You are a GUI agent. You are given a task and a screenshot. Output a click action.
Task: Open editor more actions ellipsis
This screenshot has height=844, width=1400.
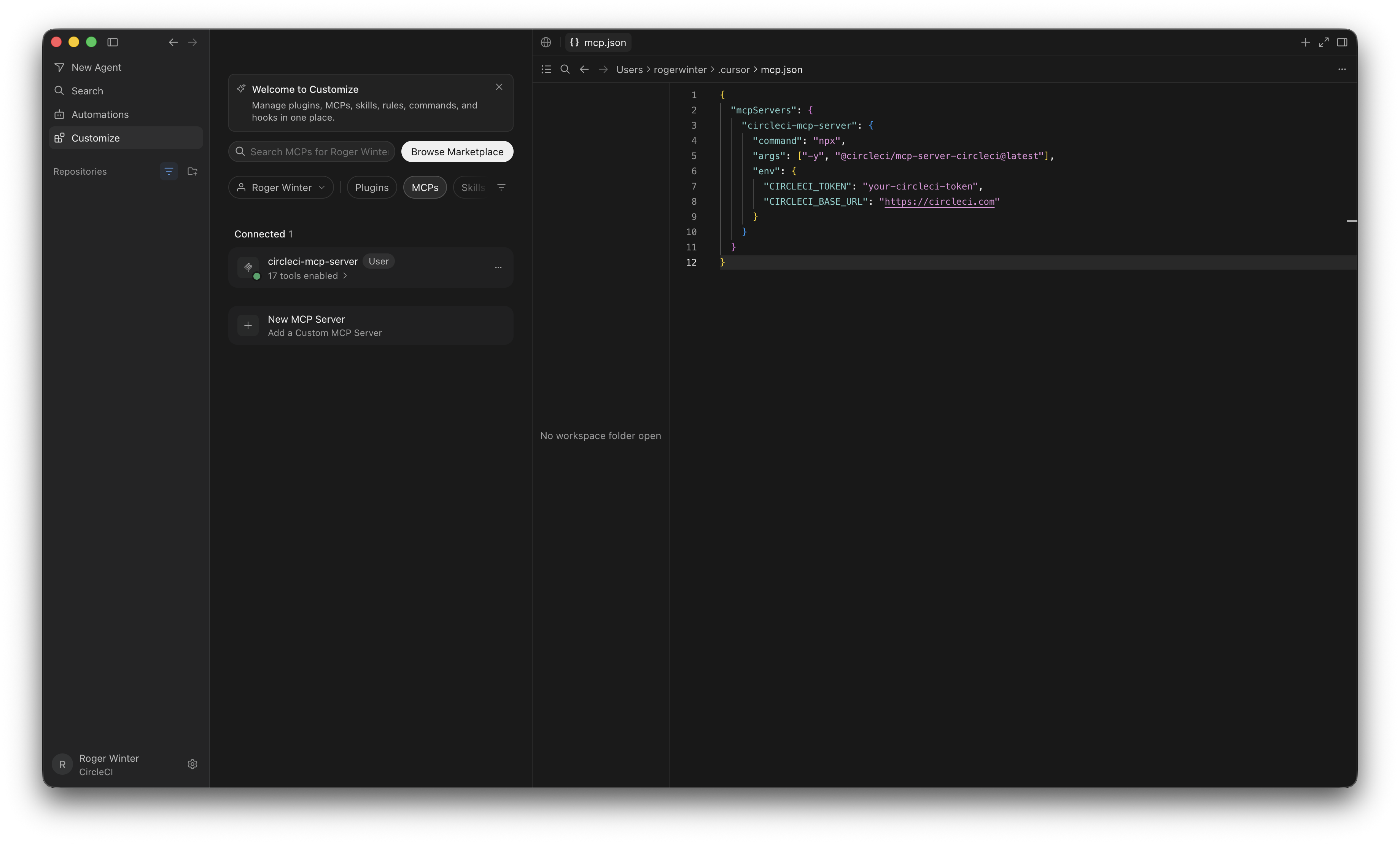pyautogui.click(x=1342, y=69)
